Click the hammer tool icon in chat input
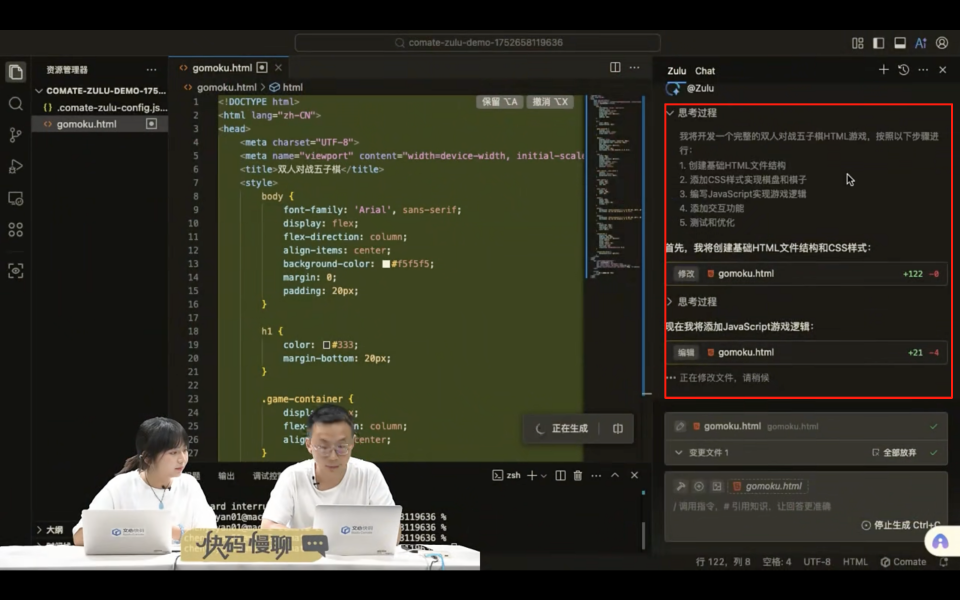The width and height of the screenshot is (960, 600). pos(681,486)
